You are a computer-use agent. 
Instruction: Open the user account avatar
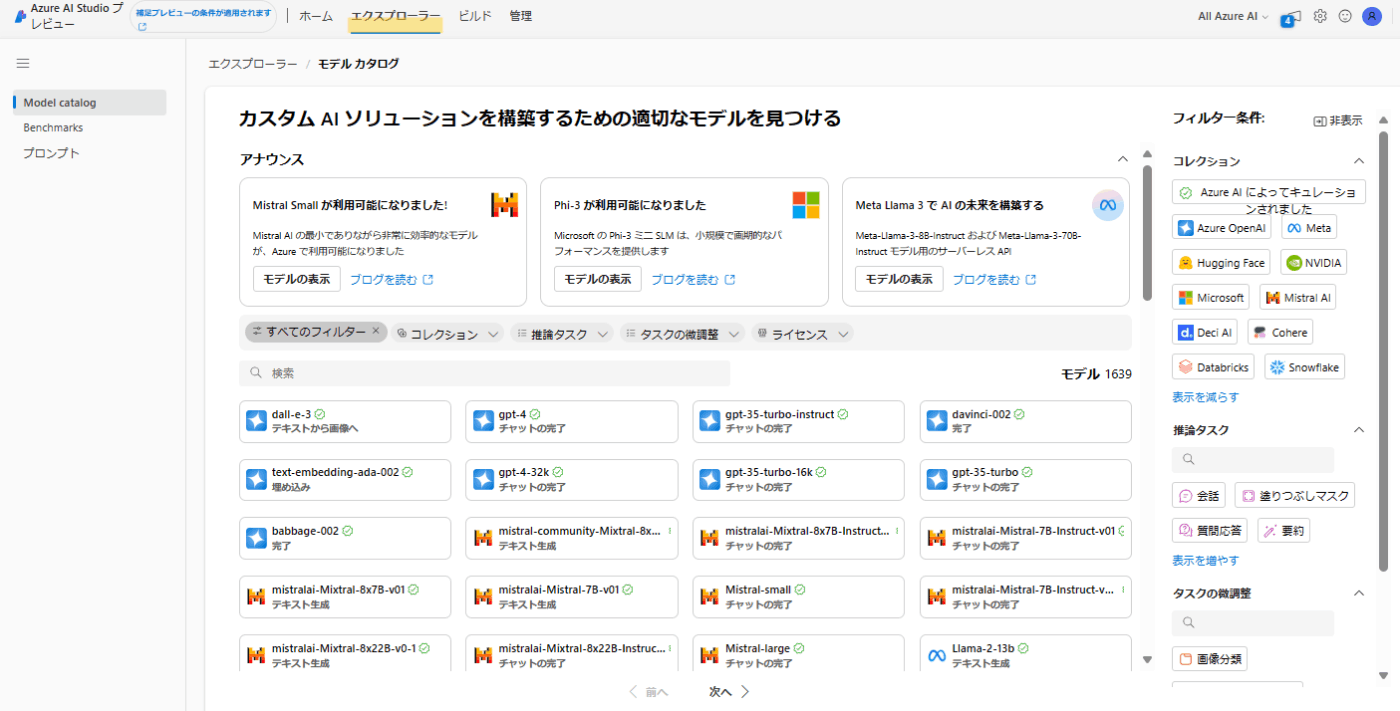coord(1372,16)
